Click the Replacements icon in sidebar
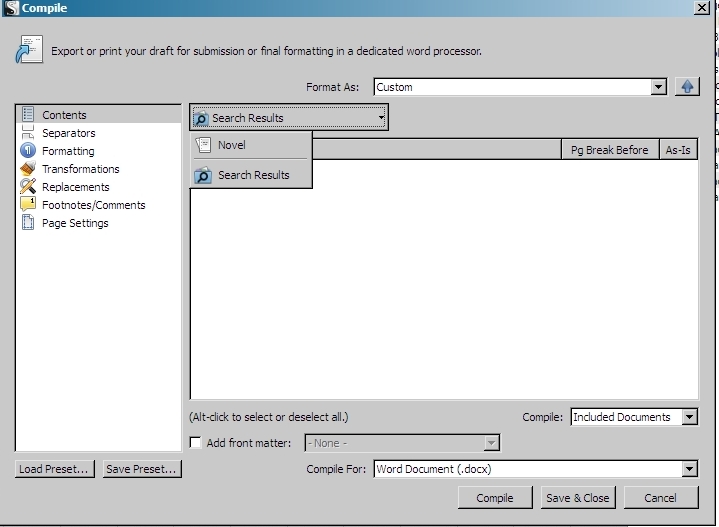The width and height of the screenshot is (719, 527). (28, 187)
